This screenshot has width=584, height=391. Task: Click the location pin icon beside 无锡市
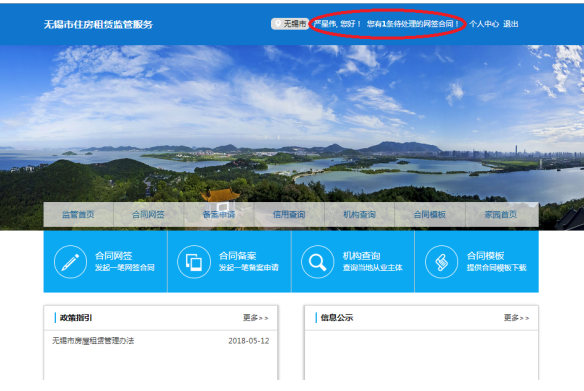coord(278,24)
